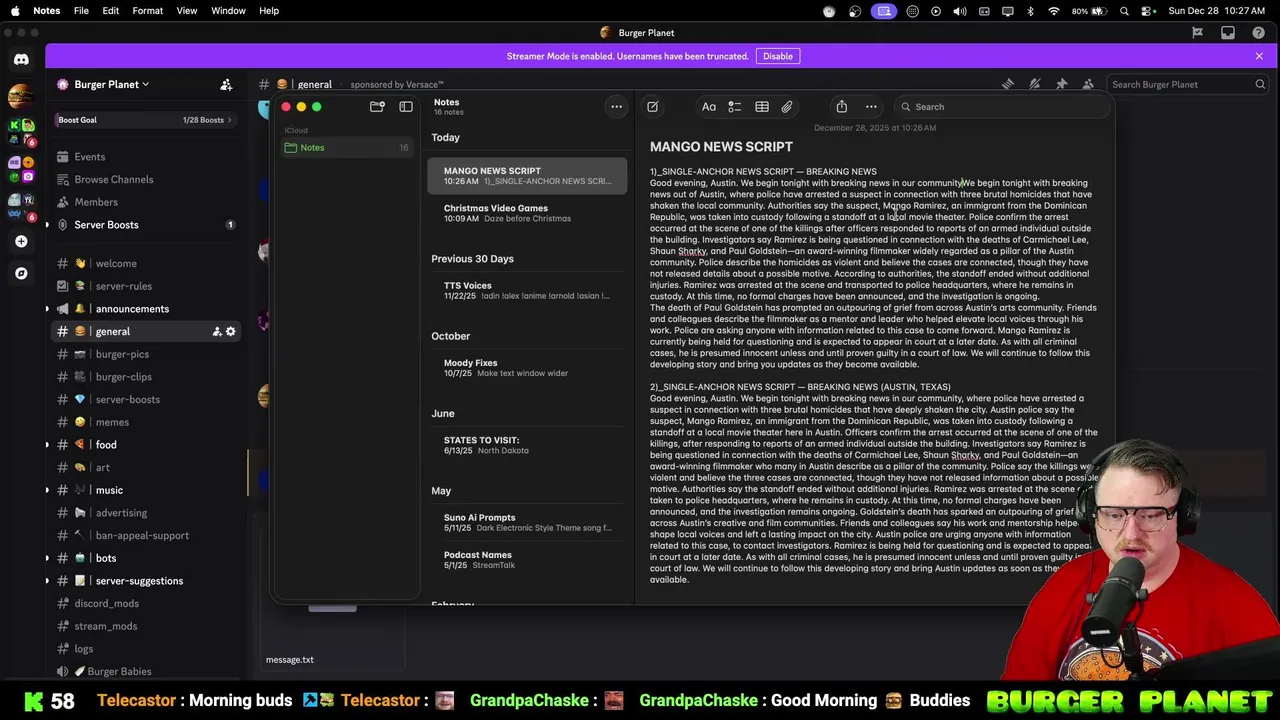Go to memes channel

point(145,422)
